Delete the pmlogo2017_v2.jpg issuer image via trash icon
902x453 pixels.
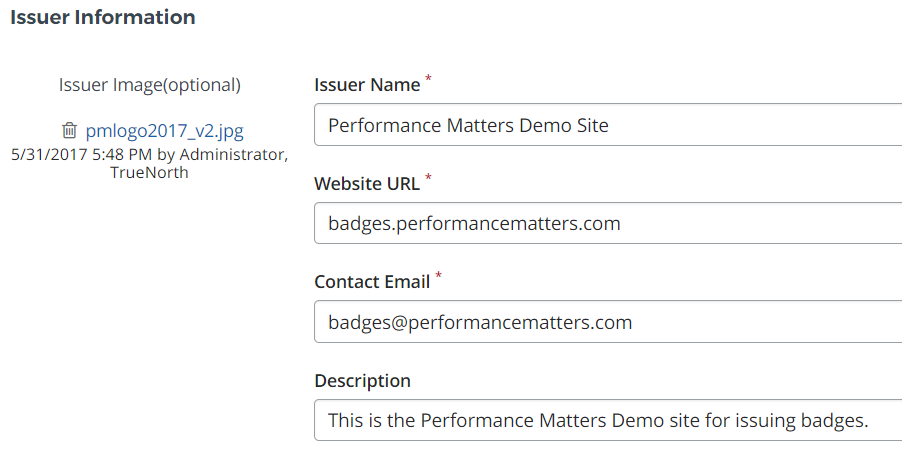[69, 130]
